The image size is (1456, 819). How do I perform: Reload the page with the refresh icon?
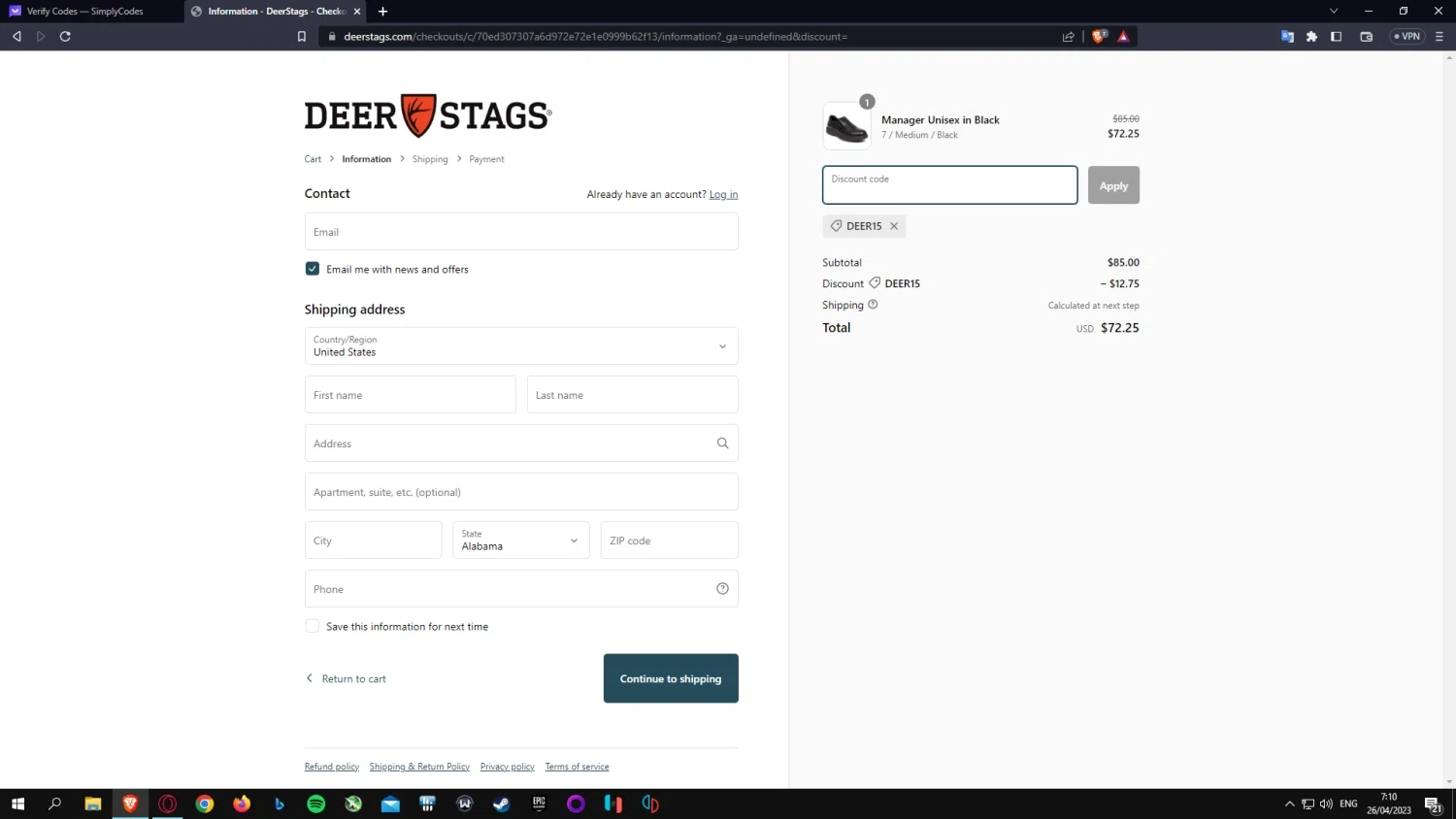click(x=65, y=37)
